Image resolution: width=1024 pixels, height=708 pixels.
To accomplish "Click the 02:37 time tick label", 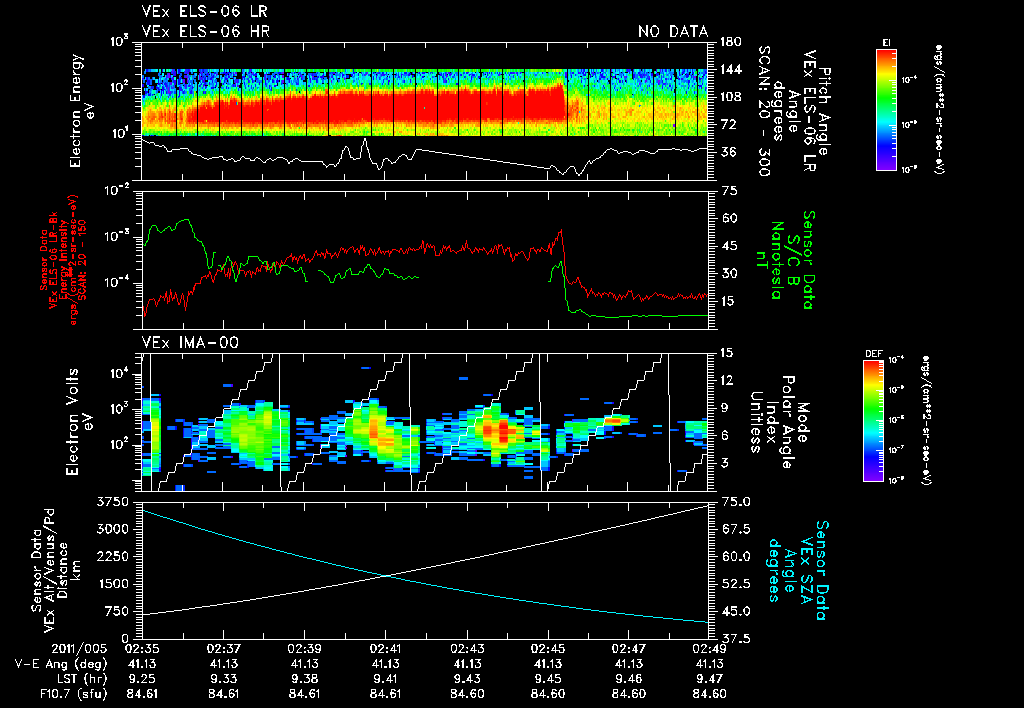I will (x=223, y=649).
